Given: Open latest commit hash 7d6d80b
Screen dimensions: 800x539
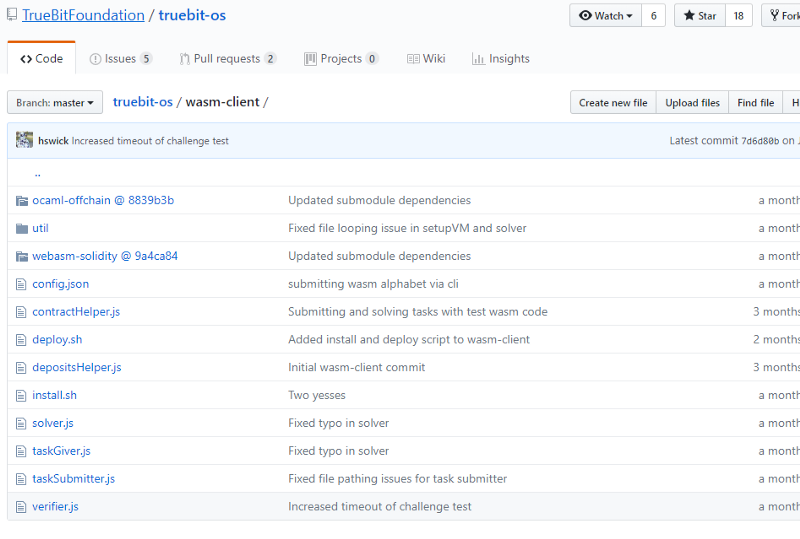Looking at the screenshot, I should (x=760, y=141).
